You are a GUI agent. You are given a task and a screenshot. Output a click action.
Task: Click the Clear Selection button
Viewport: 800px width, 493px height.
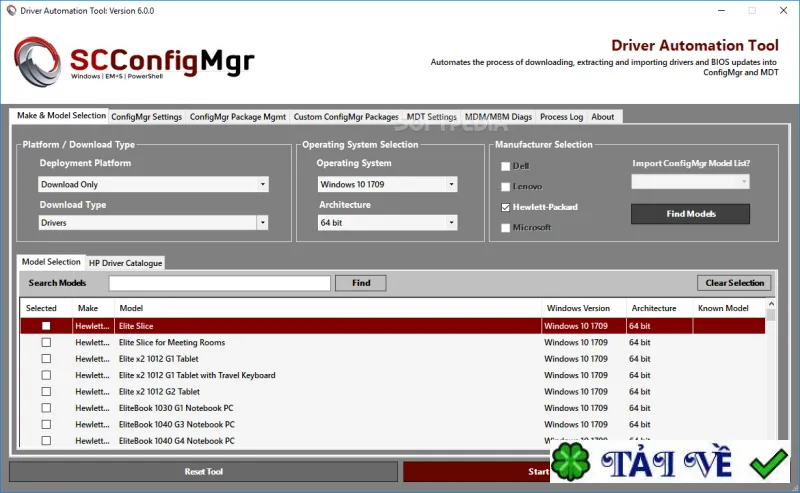point(734,283)
